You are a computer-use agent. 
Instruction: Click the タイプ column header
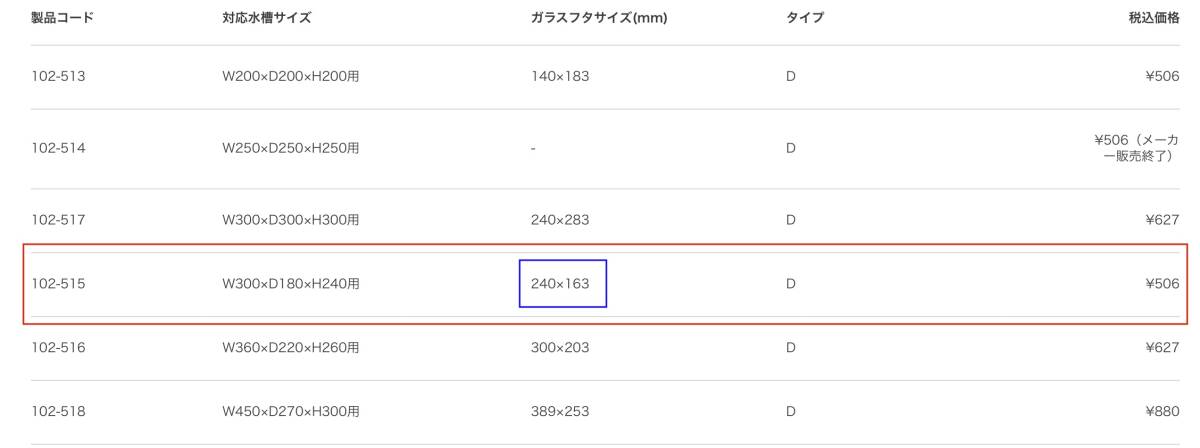[x=805, y=18]
